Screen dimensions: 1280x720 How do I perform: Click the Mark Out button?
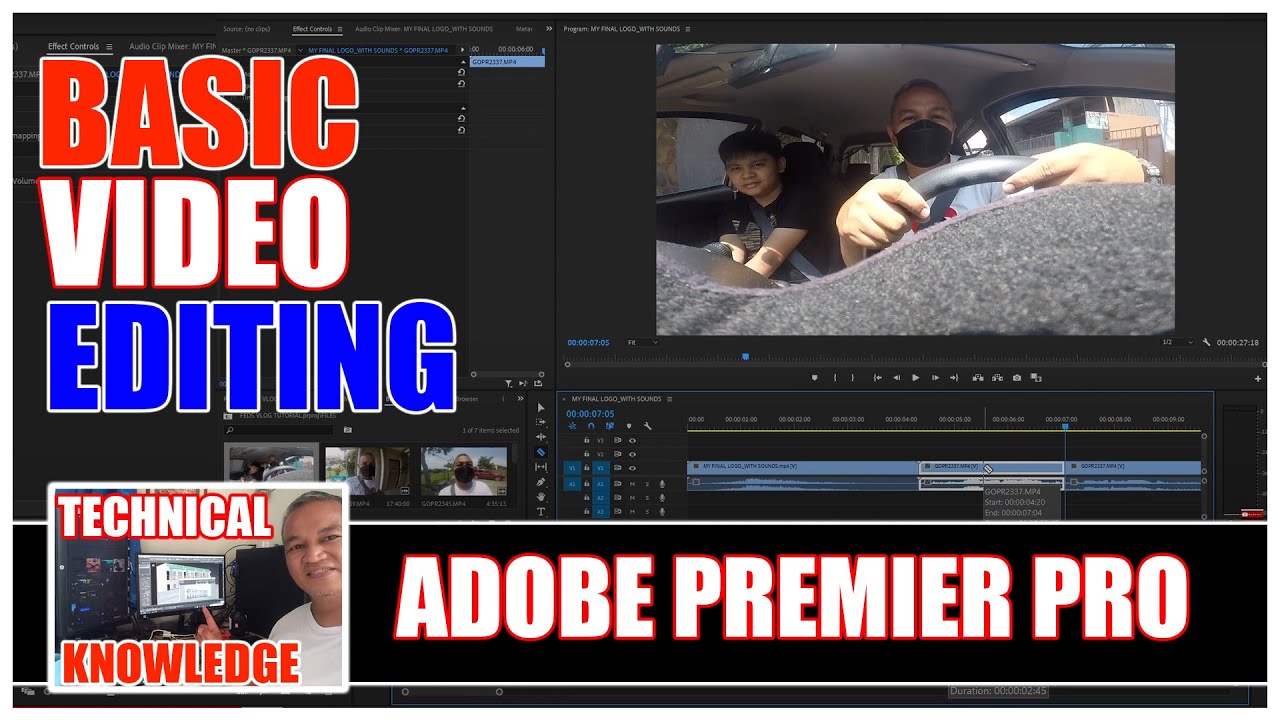[852, 378]
